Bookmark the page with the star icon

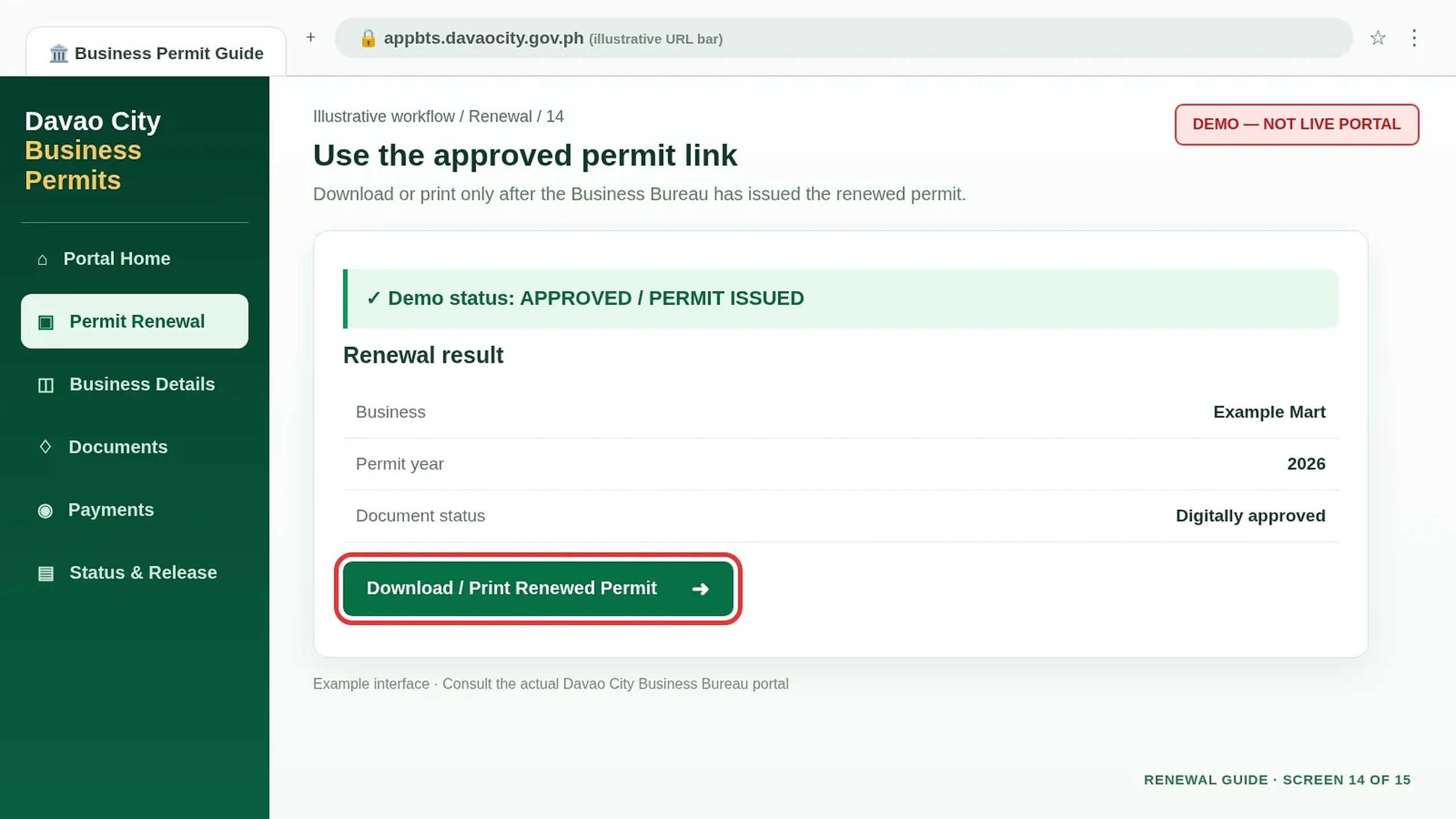click(x=1378, y=38)
